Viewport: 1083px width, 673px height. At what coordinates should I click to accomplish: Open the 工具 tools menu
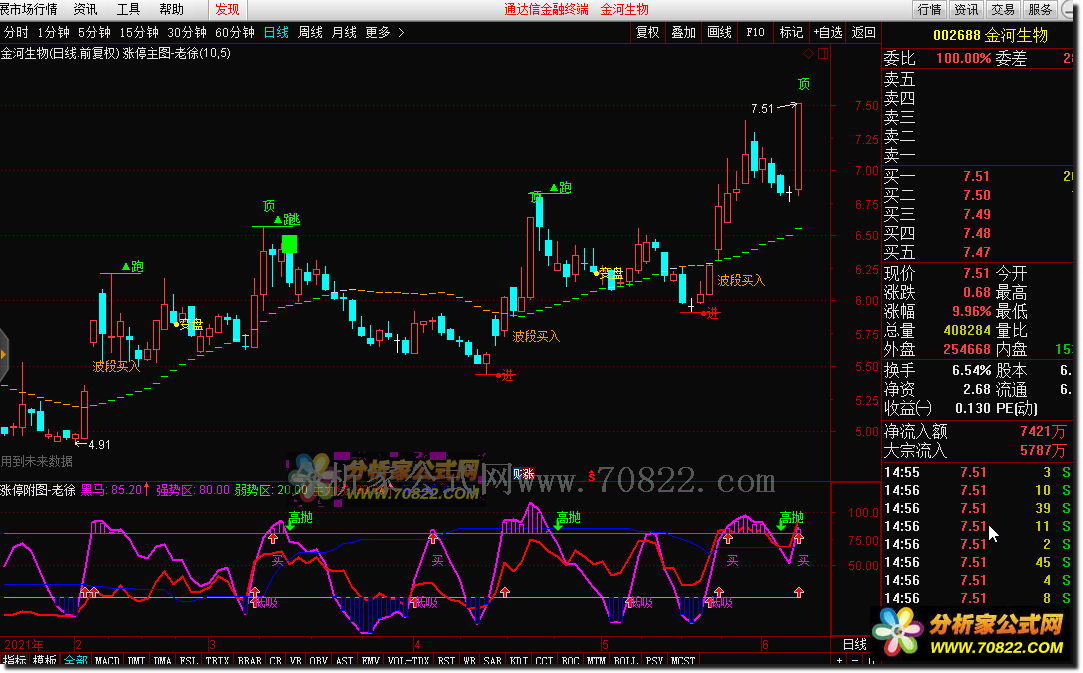tap(128, 9)
